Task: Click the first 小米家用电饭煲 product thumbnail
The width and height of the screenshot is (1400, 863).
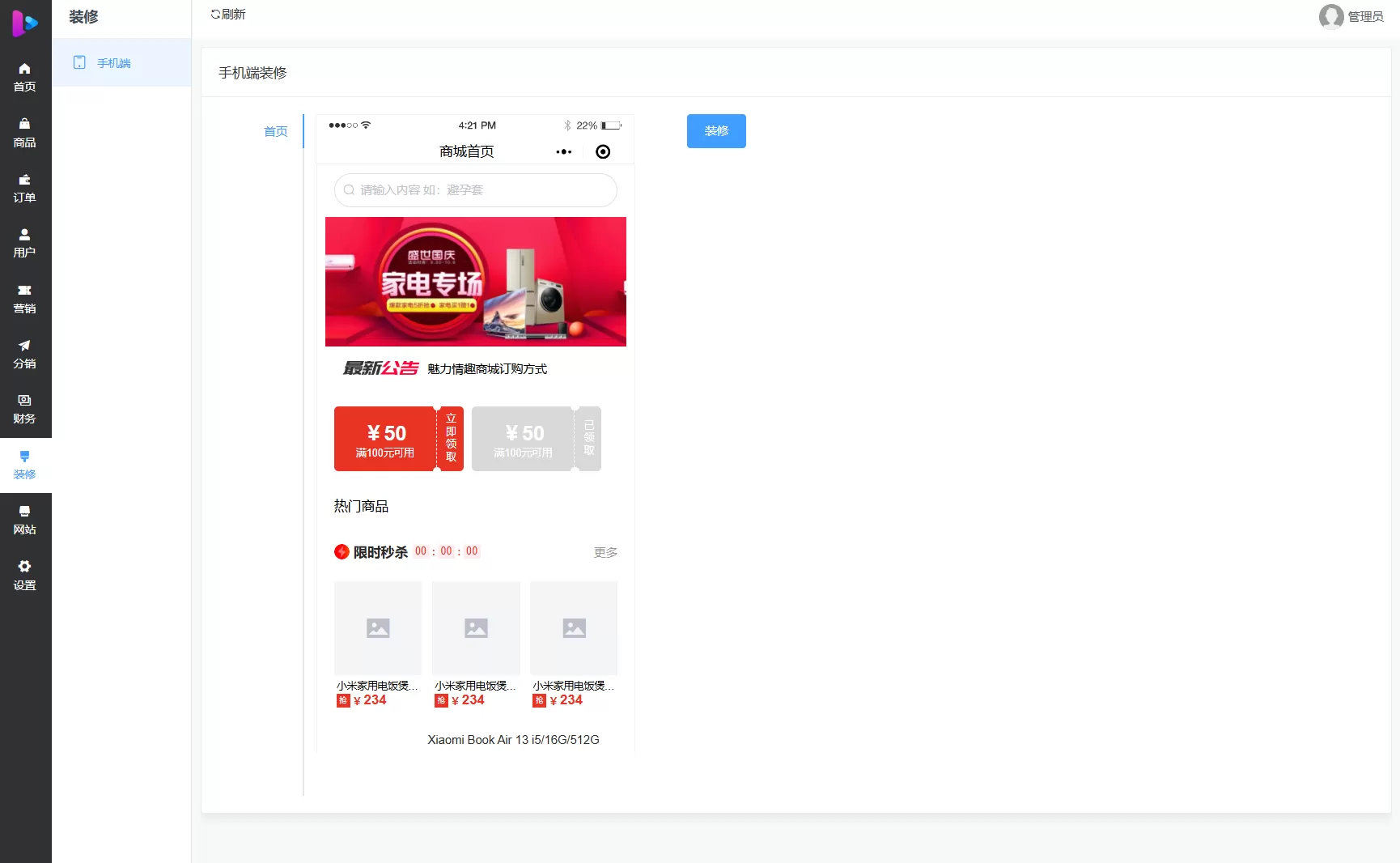Action: [377, 627]
